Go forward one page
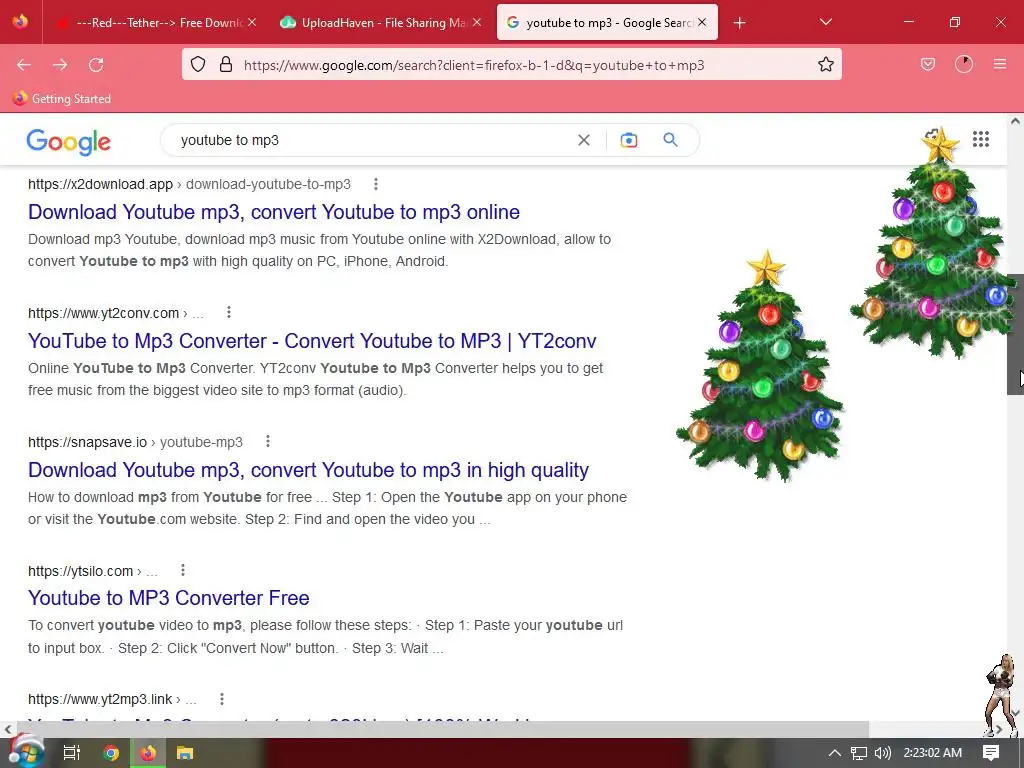 pyautogui.click(x=60, y=65)
